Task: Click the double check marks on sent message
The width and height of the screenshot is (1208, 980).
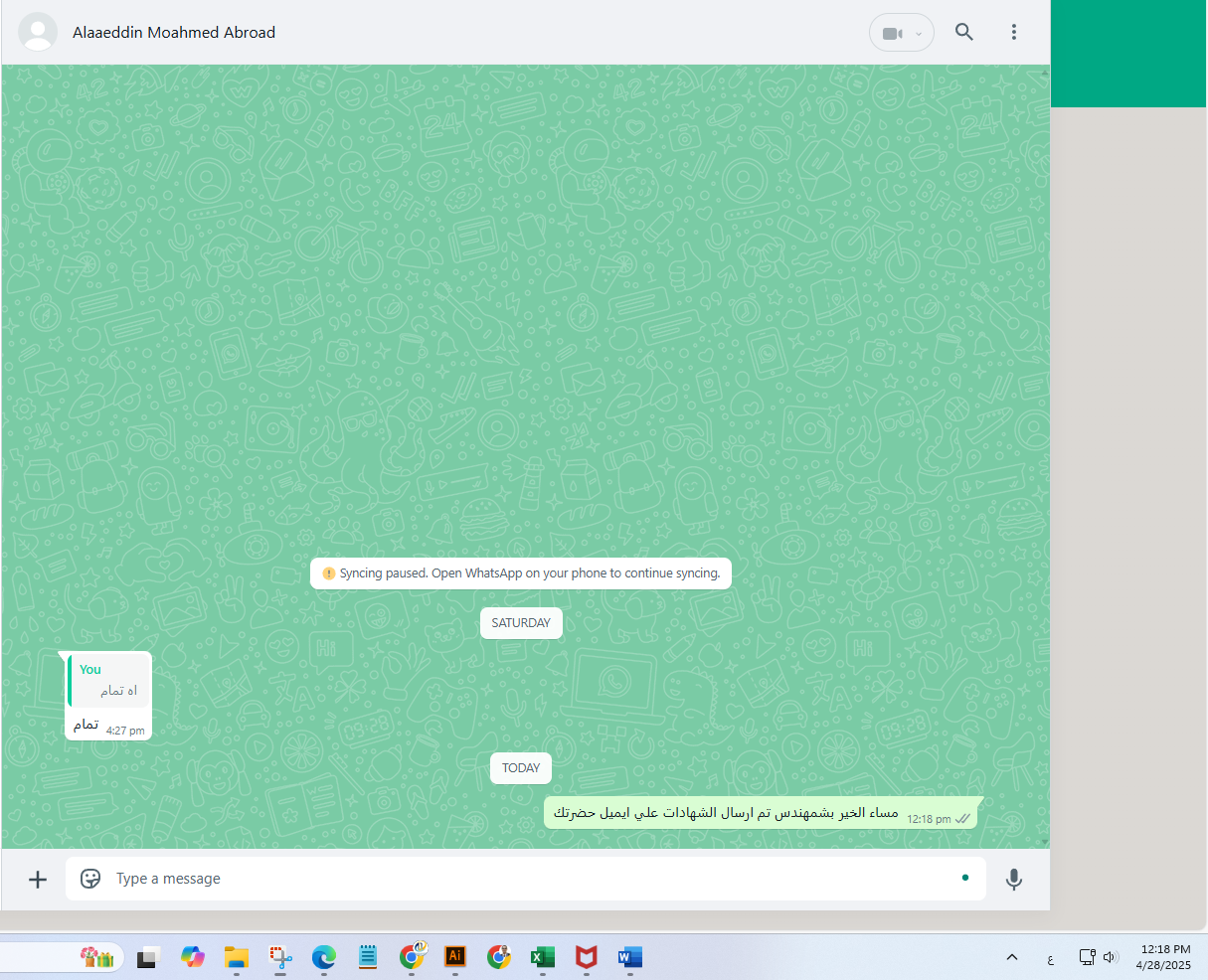Action: pos(962,819)
